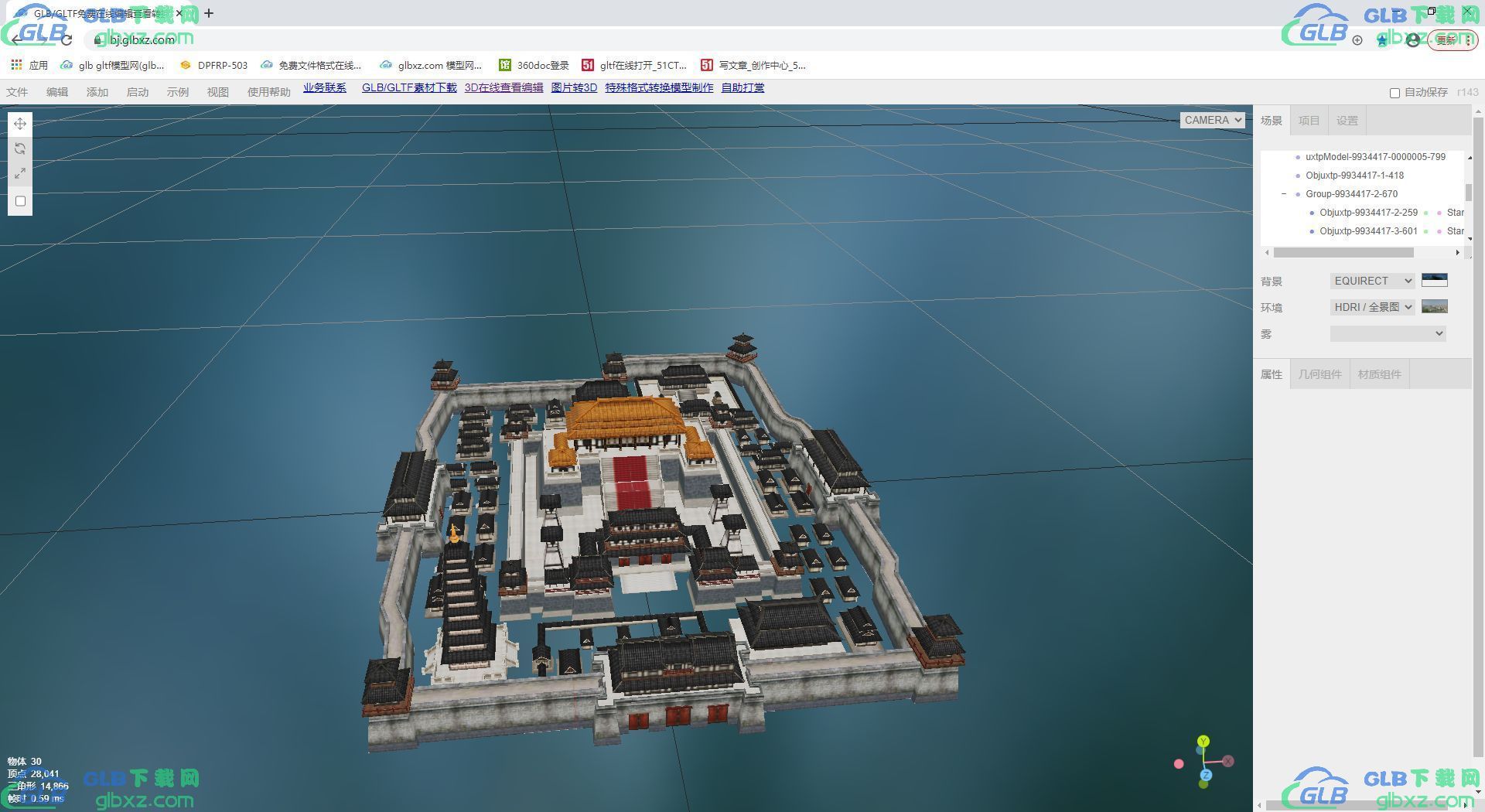Click the scene tree right scroll arrow
The image size is (1485, 812).
coord(1458,253)
